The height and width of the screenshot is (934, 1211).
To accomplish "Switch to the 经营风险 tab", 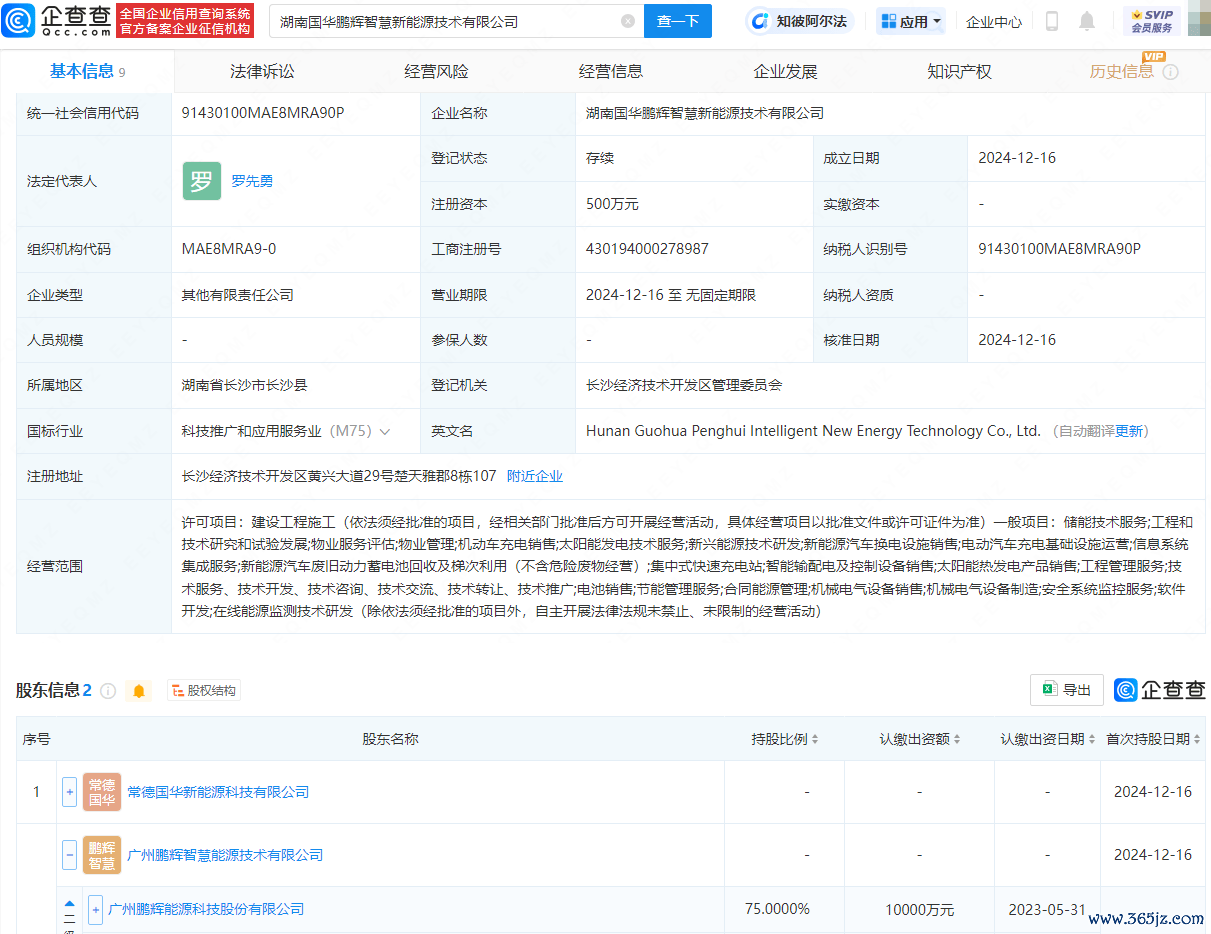I will [x=436, y=71].
